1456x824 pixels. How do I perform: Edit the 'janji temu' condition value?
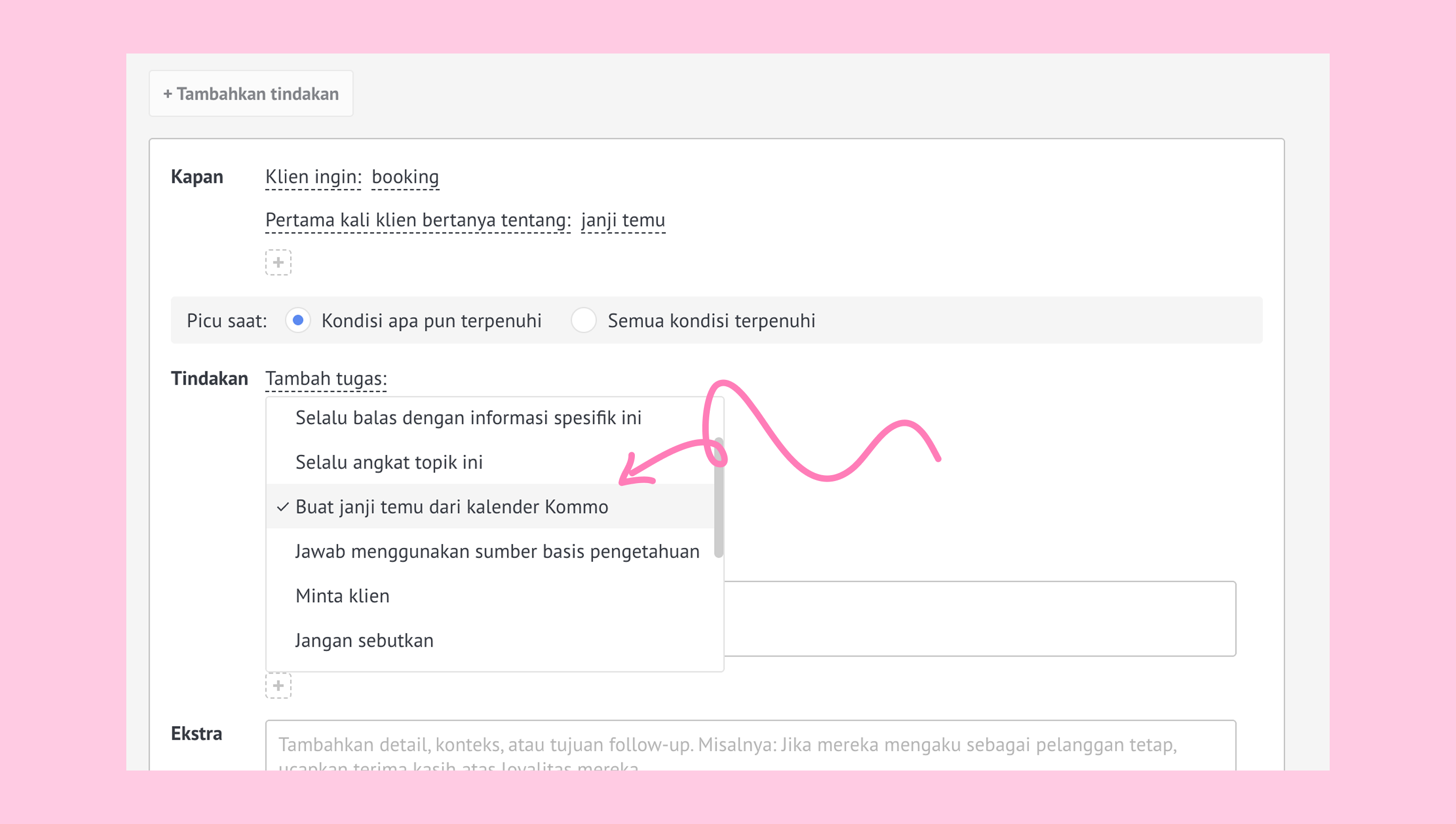tap(623, 219)
